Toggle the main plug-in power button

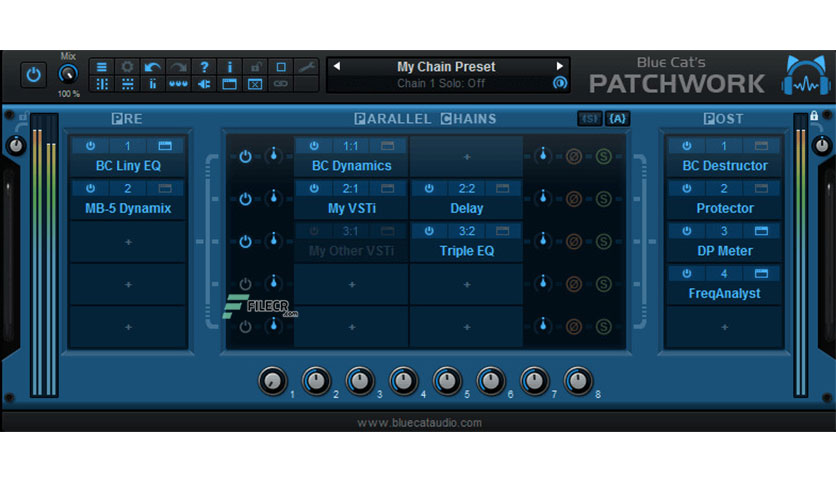click(34, 75)
